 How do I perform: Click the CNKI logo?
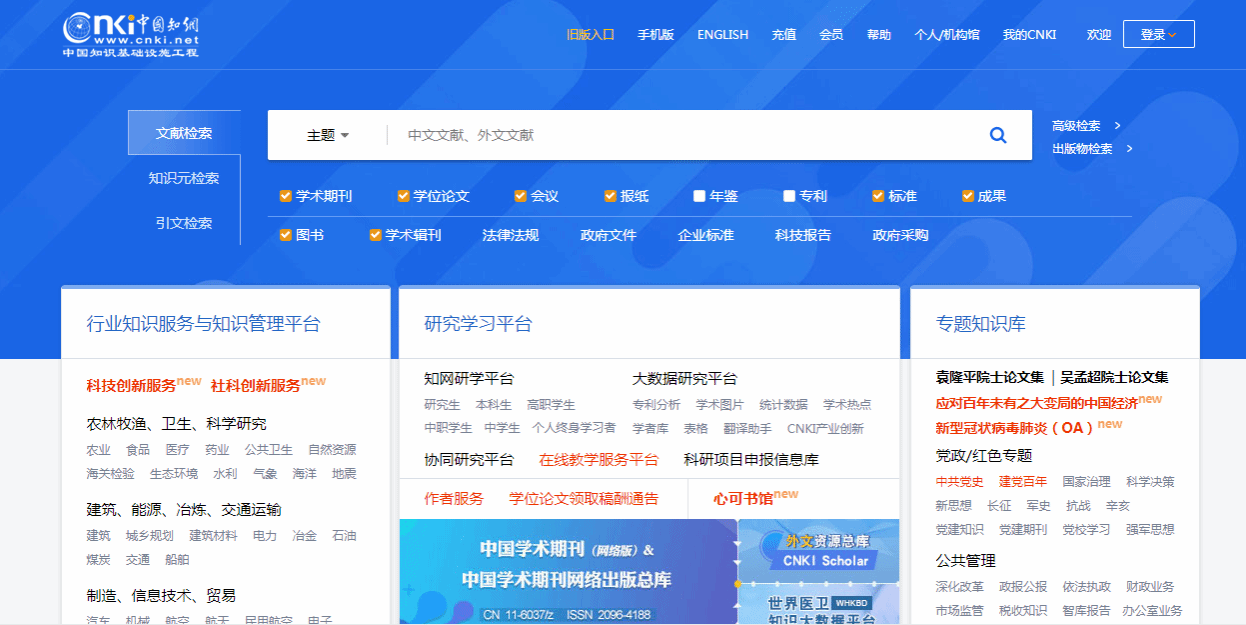[131, 34]
